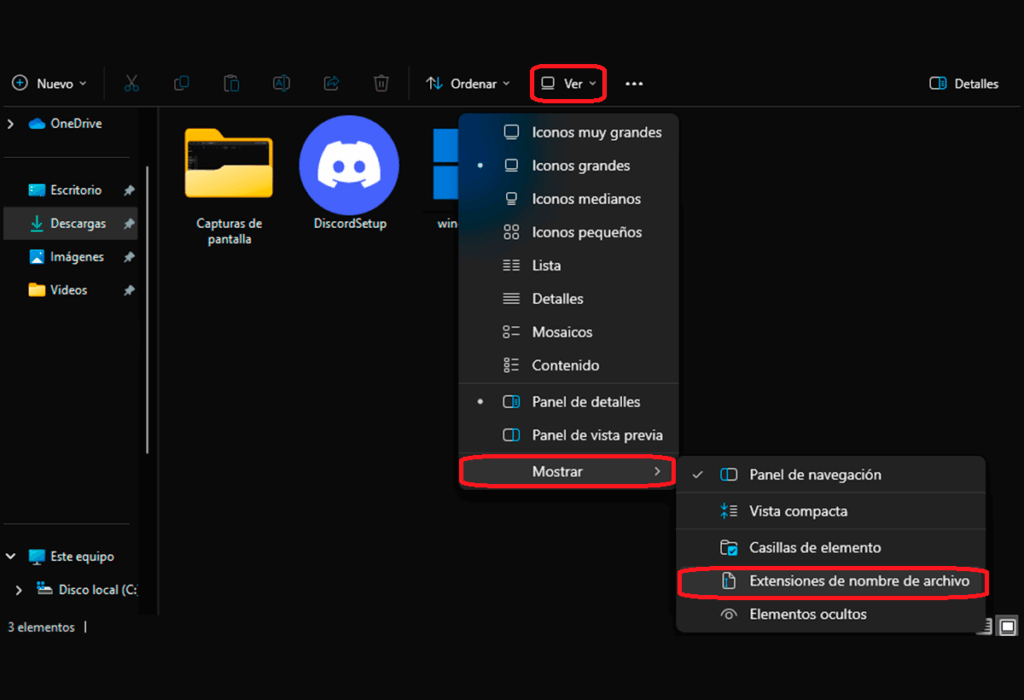Click the large icons view button in status bar
This screenshot has height=700, width=1024.
pyautogui.click(x=1008, y=627)
